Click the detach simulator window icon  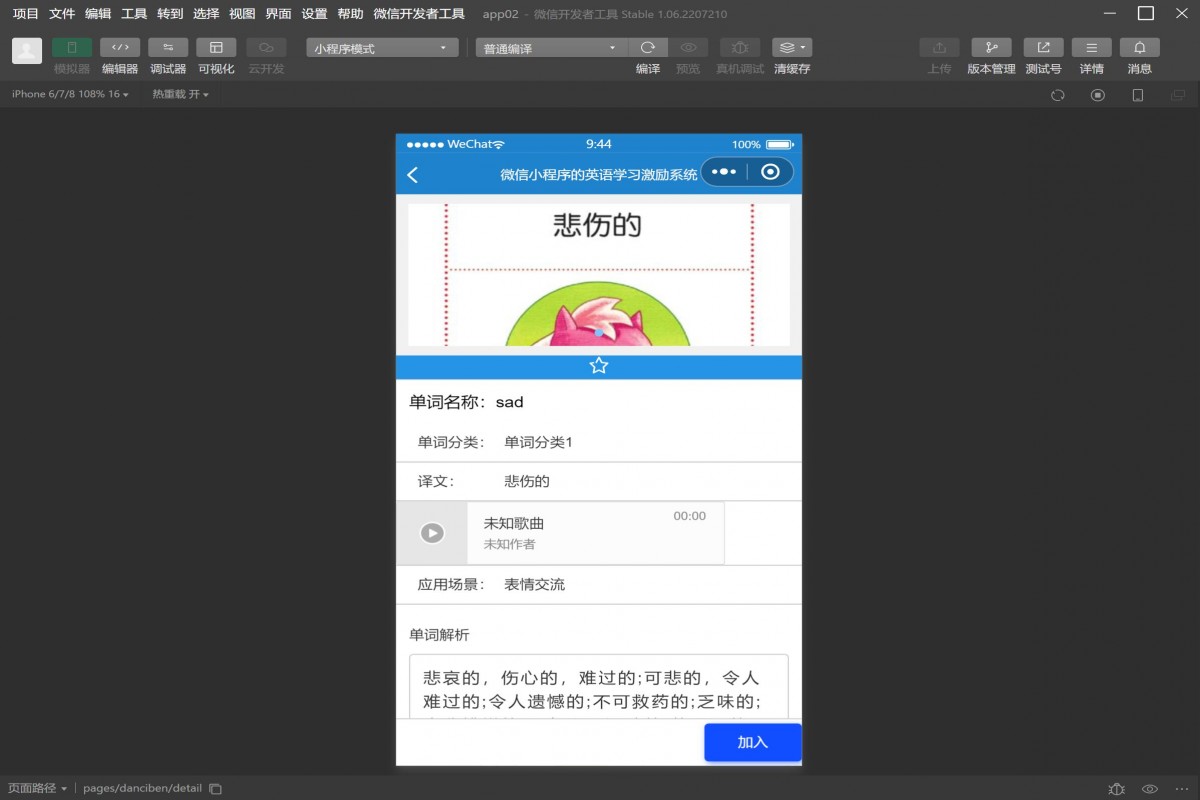click(1177, 95)
